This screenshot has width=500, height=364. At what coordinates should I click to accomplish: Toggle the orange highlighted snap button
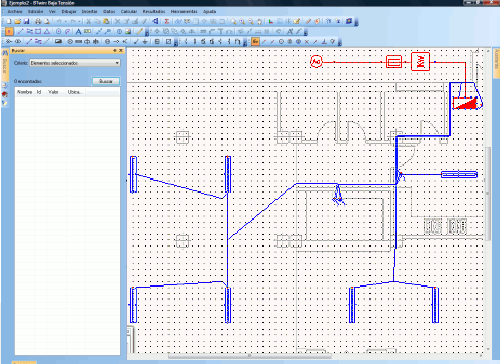[255, 42]
